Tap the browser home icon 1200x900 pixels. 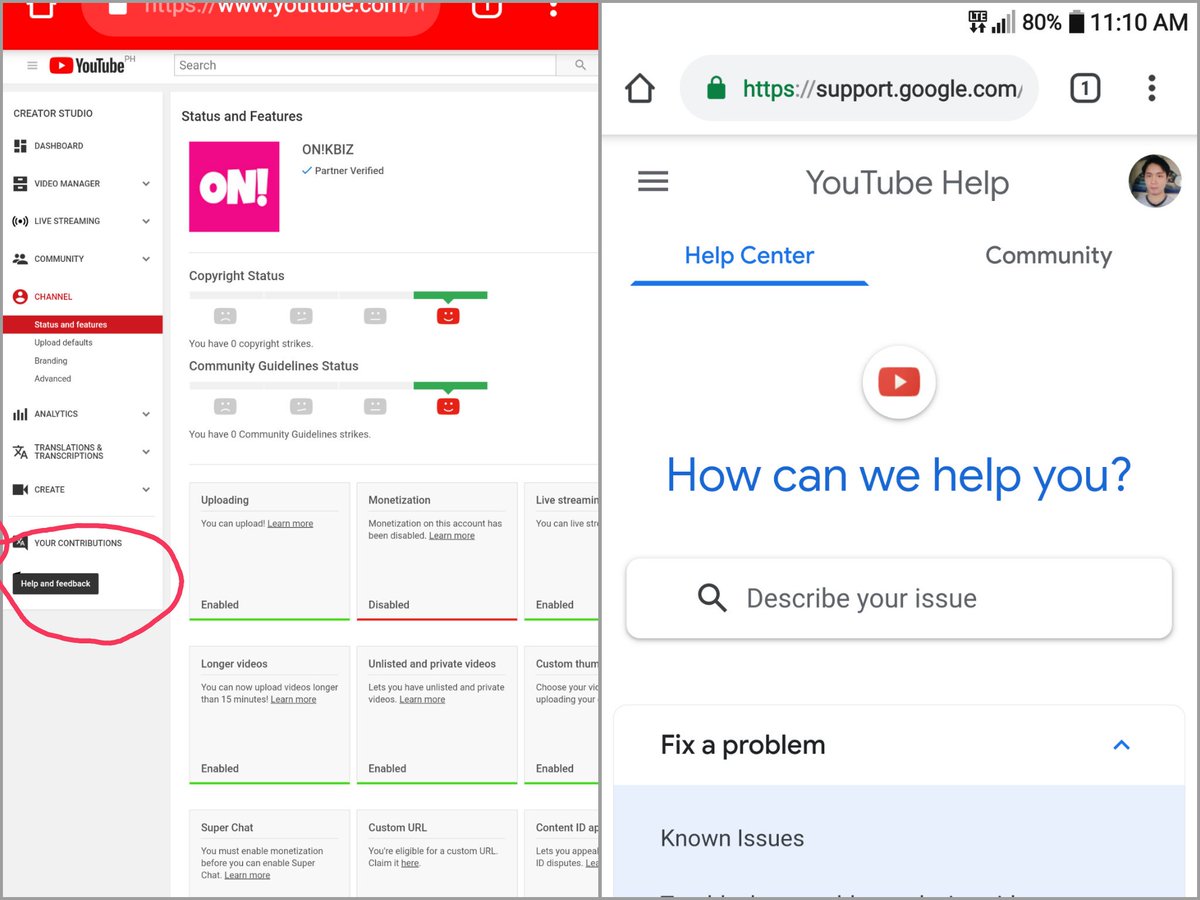(640, 89)
